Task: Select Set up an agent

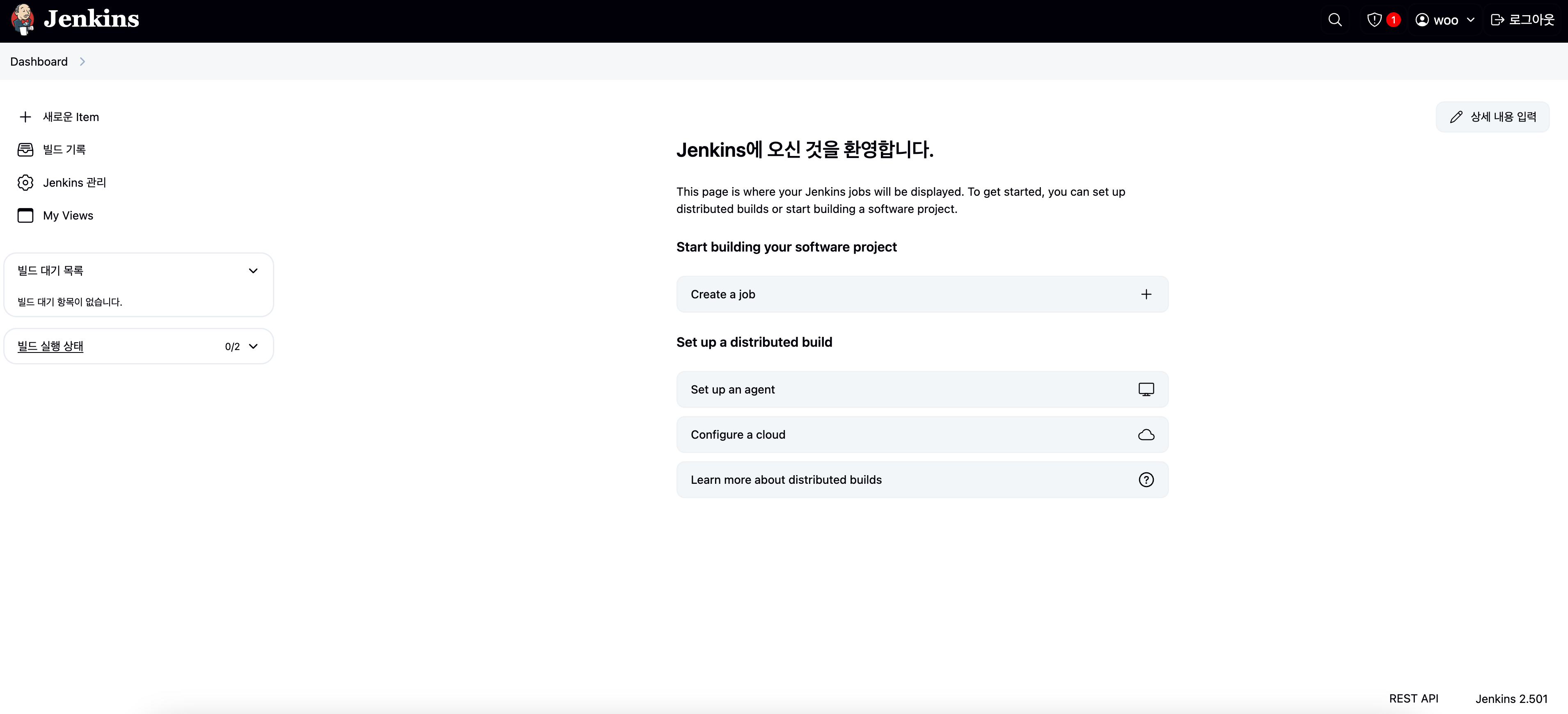Action: 922,389
